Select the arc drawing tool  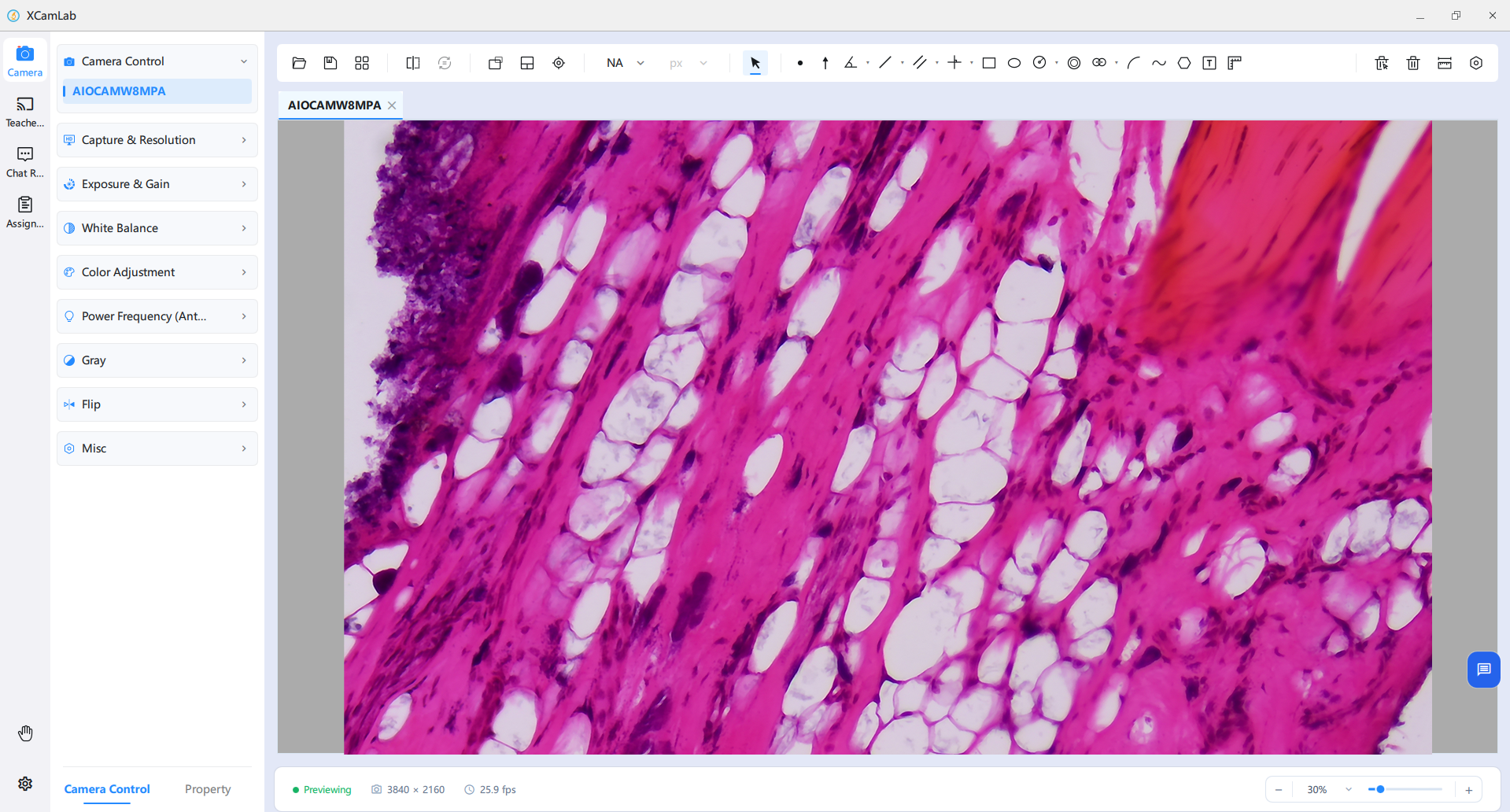pos(1134,63)
